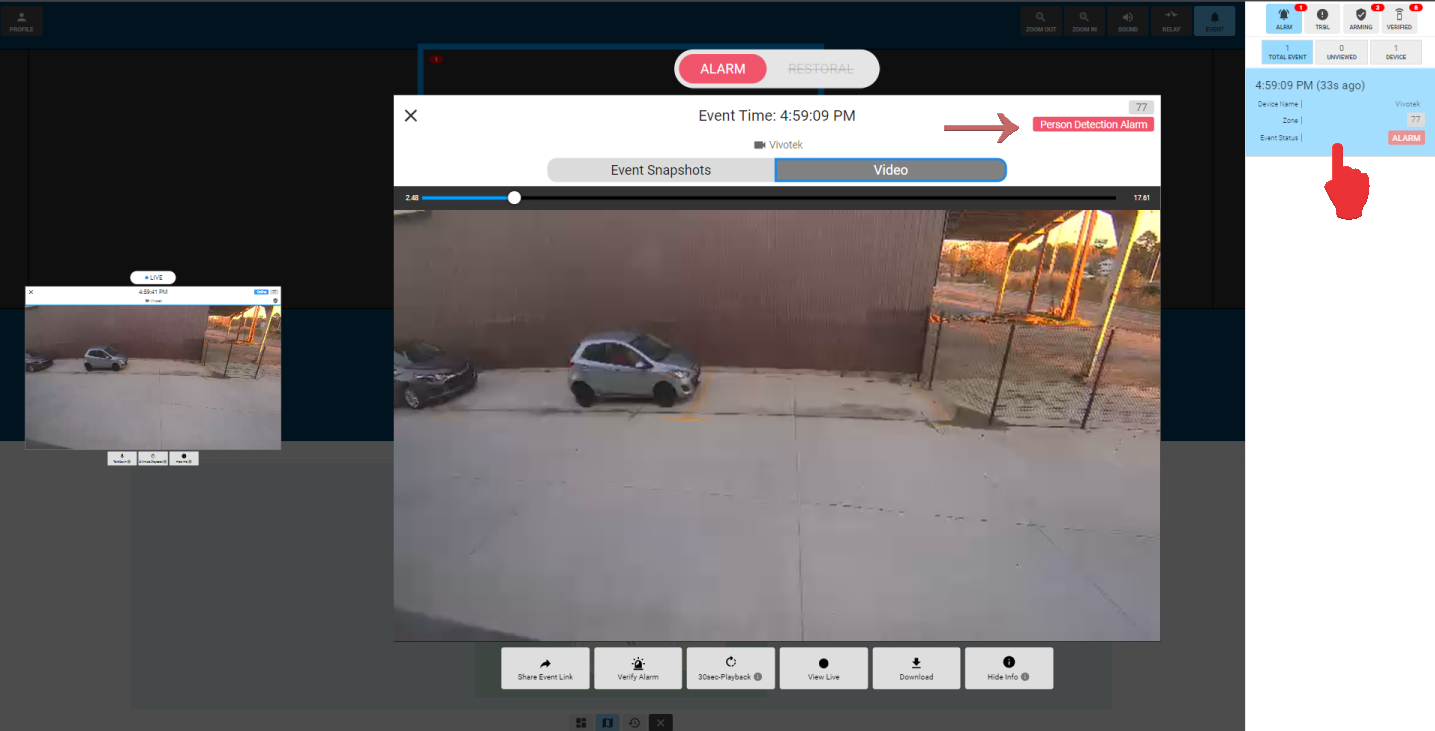Select the Video tab
This screenshot has width=1435, height=731.
890,170
